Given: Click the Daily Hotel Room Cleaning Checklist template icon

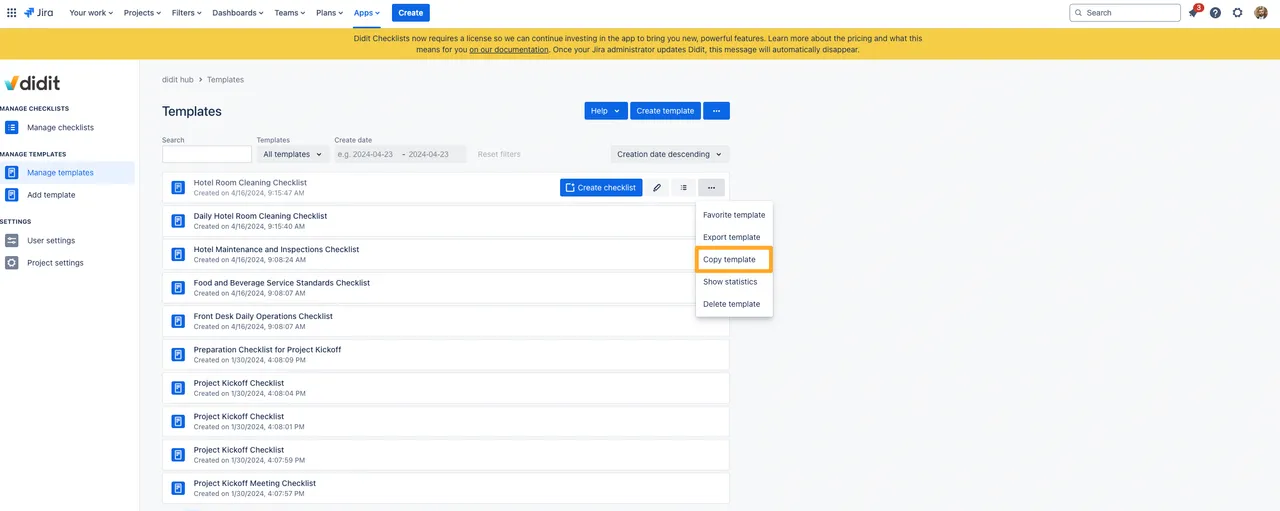Looking at the screenshot, I should click(x=178, y=221).
